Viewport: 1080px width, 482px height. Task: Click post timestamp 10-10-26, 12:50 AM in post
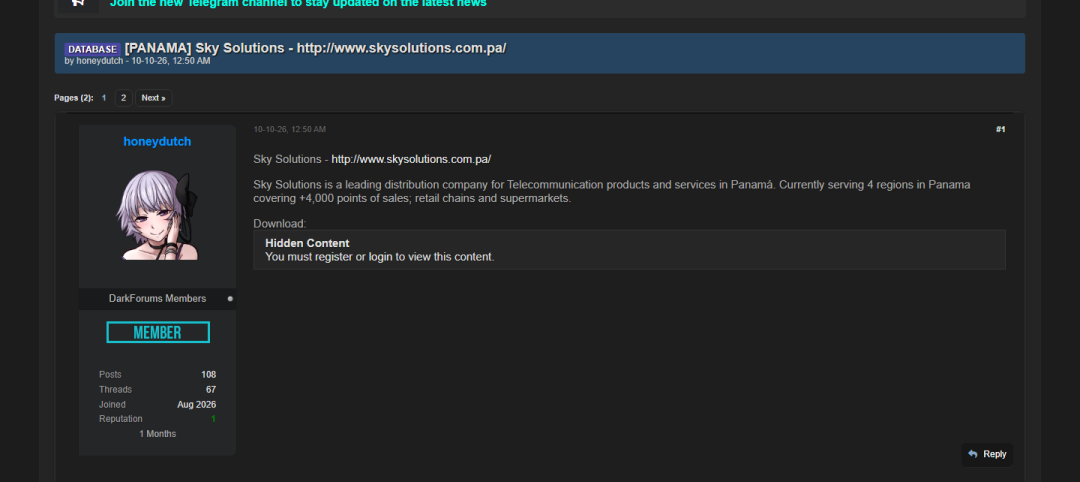[289, 129]
